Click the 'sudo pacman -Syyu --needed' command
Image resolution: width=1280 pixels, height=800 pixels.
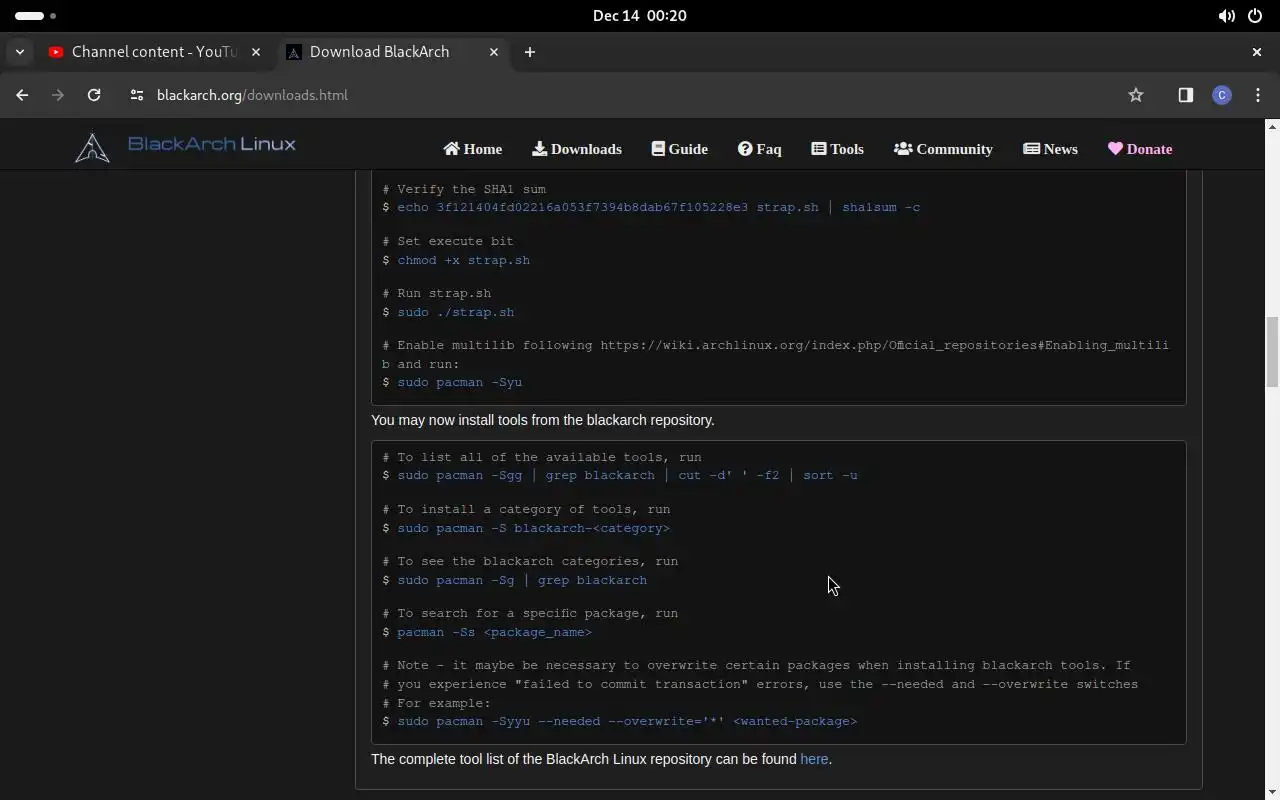point(627,721)
